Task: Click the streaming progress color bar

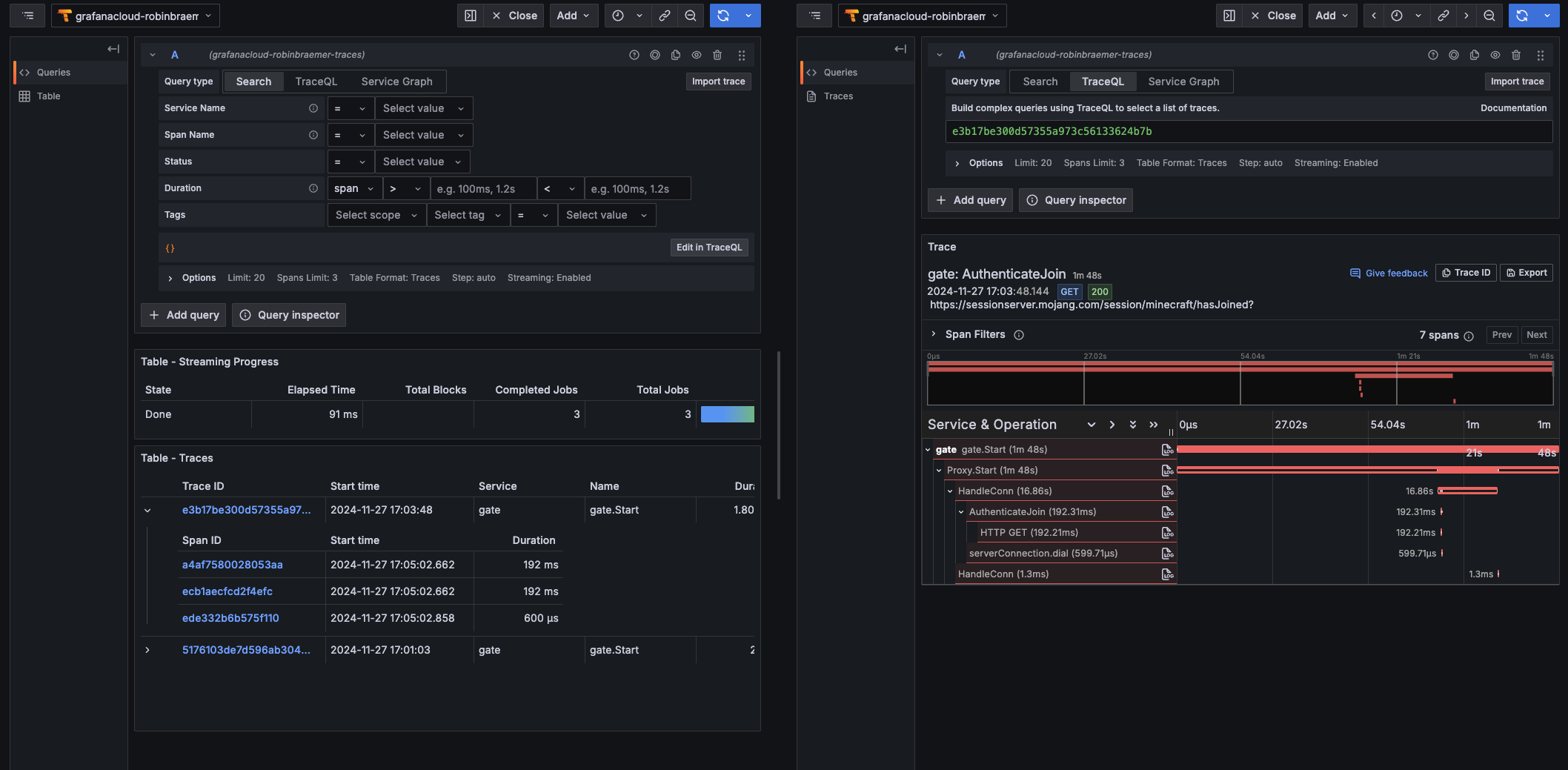Action: tap(727, 414)
